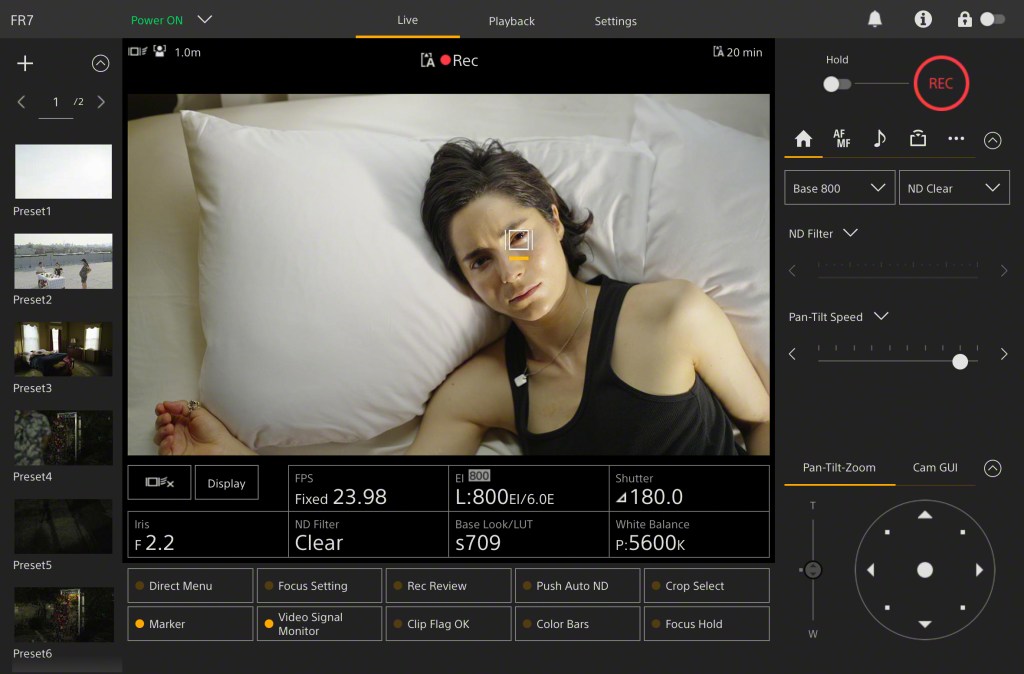Open the audio settings panel
The width and height of the screenshot is (1024, 674).
879,138
